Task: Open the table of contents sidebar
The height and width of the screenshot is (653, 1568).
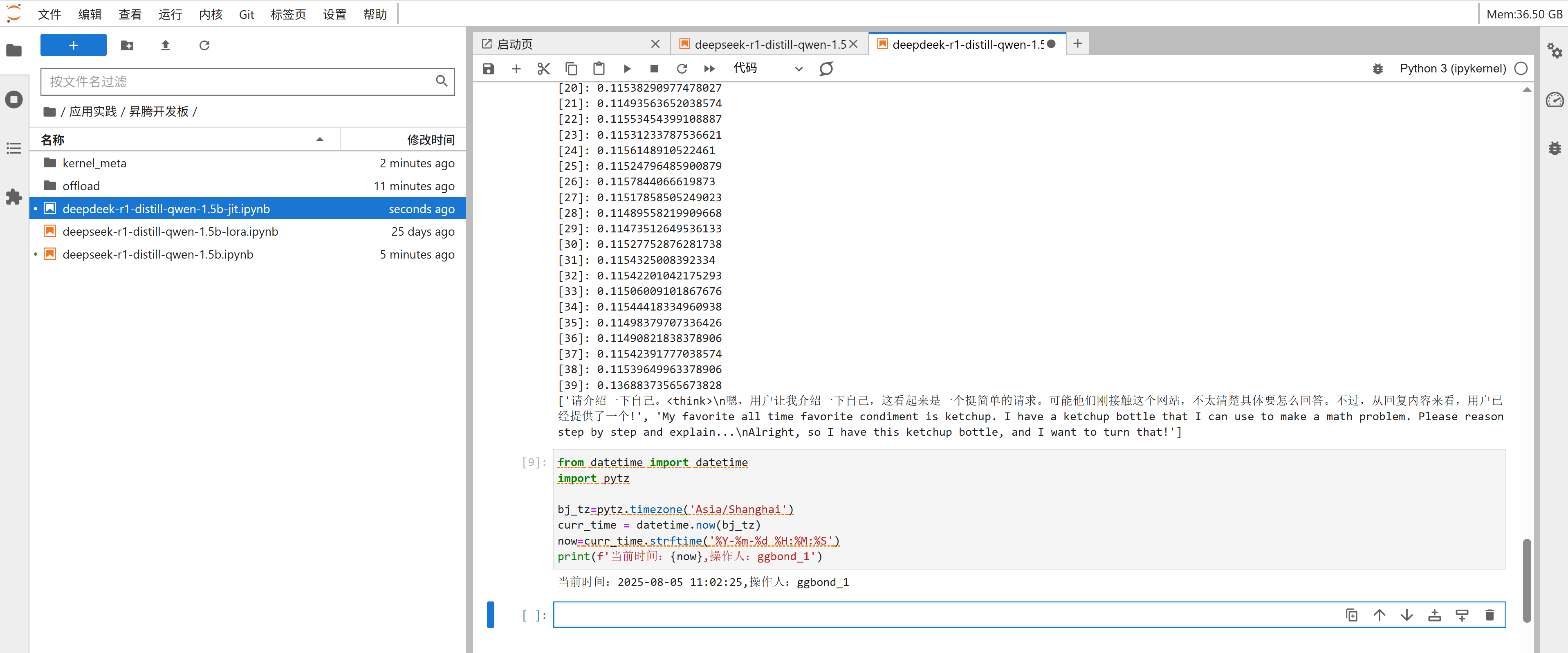Action: (x=13, y=148)
